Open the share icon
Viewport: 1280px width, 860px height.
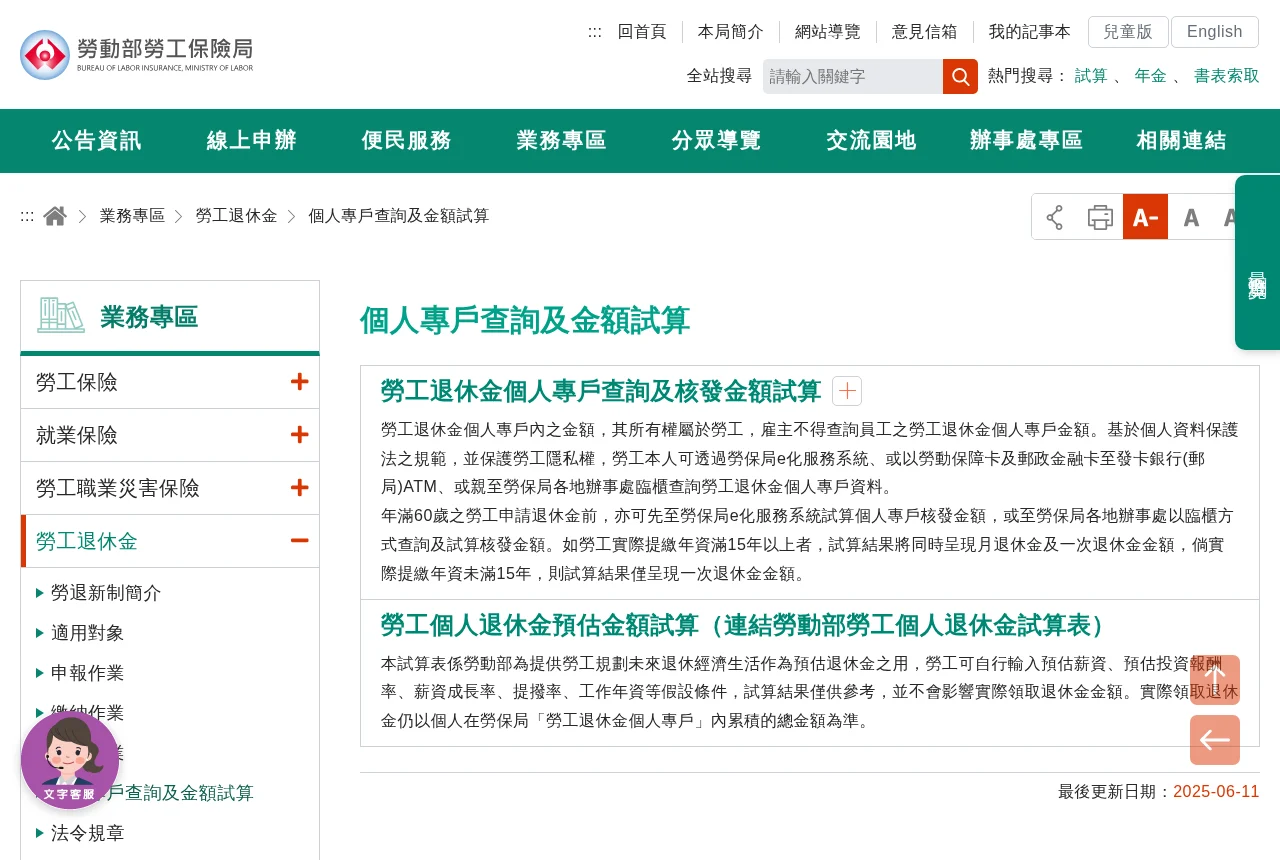coord(1055,217)
